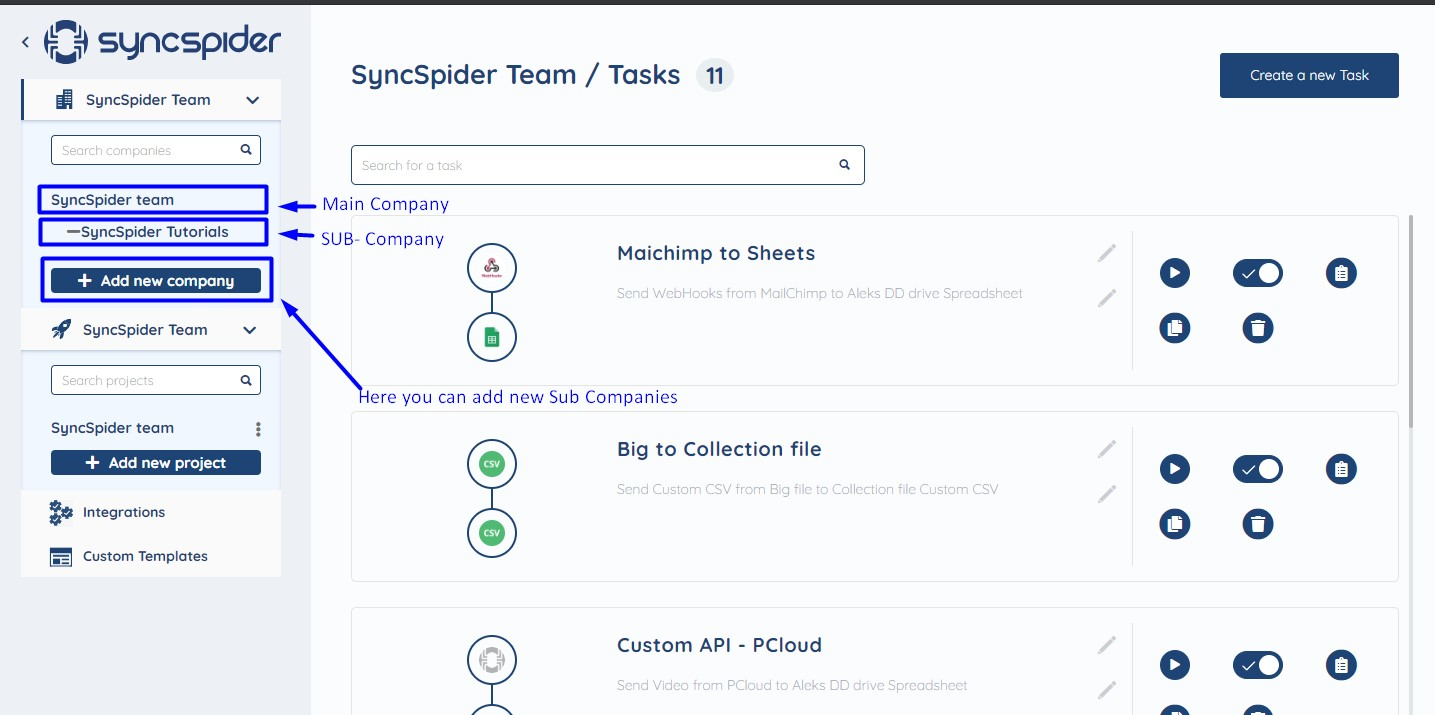Collapse the companies section chevron
The image size is (1435, 715).
click(253, 100)
